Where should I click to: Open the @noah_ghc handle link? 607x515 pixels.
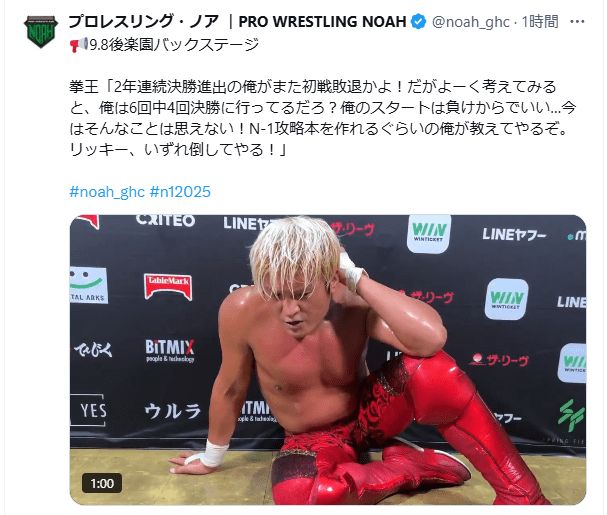tap(470, 22)
